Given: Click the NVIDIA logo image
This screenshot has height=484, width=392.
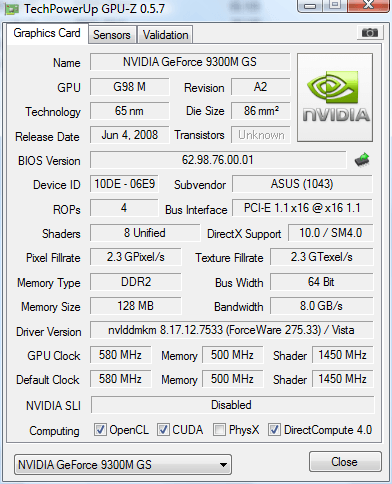Looking at the screenshot, I should tap(335, 98).
